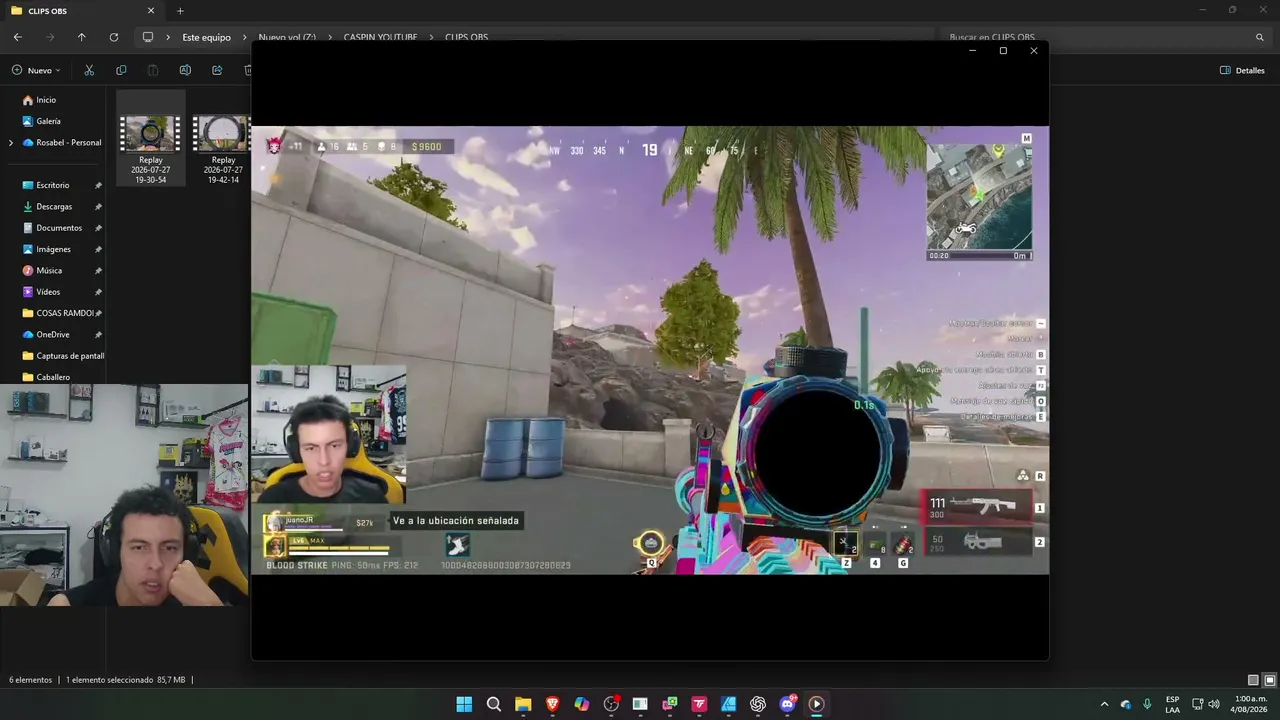Open the Caballero folder in sidebar
This screenshot has width=1280, height=720.
click(x=53, y=377)
